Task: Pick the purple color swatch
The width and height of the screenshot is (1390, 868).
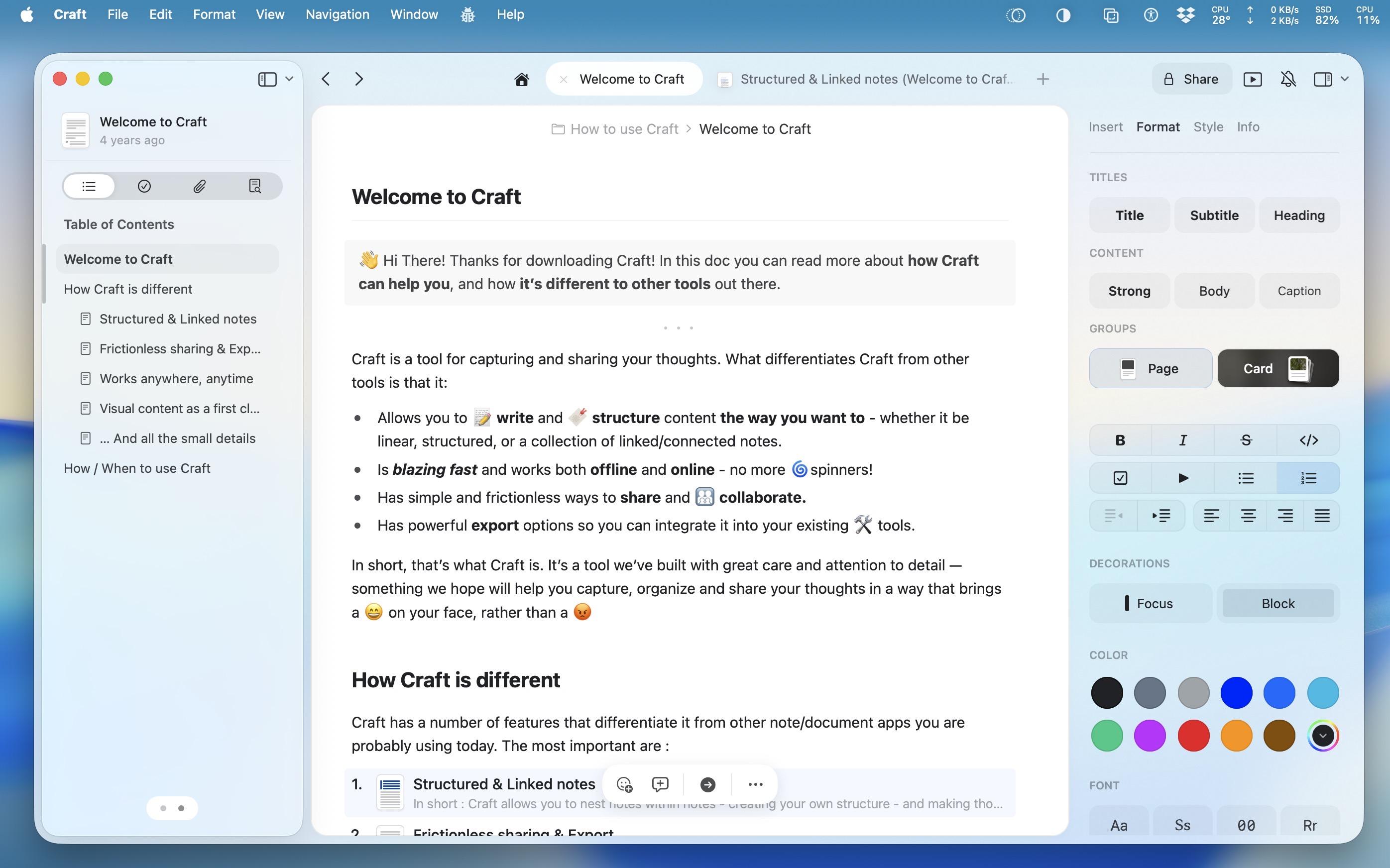Action: click(x=1150, y=736)
